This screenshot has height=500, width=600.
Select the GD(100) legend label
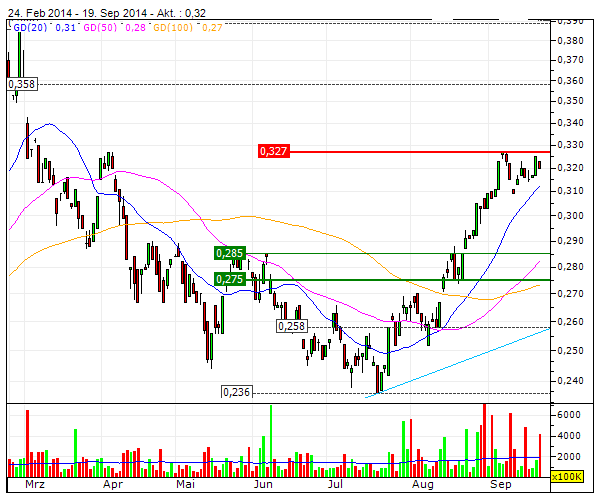click(x=173, y=28)
